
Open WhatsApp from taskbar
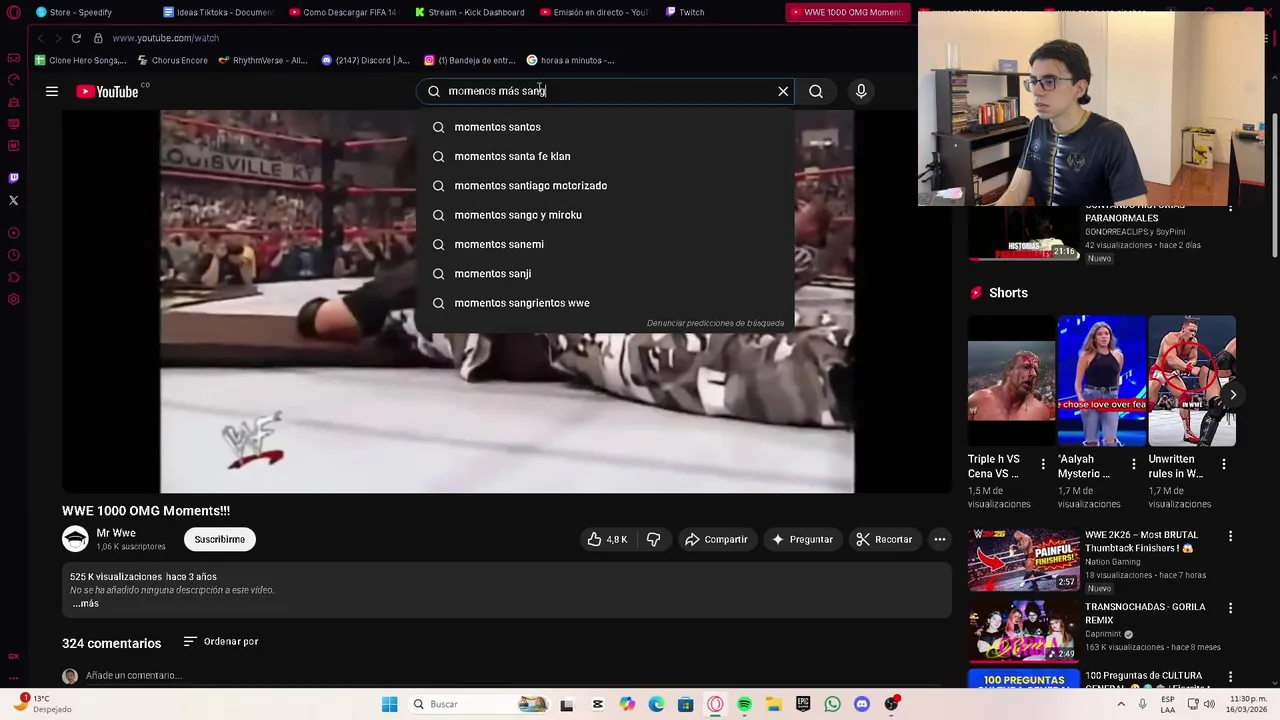(x=832, y=704)
